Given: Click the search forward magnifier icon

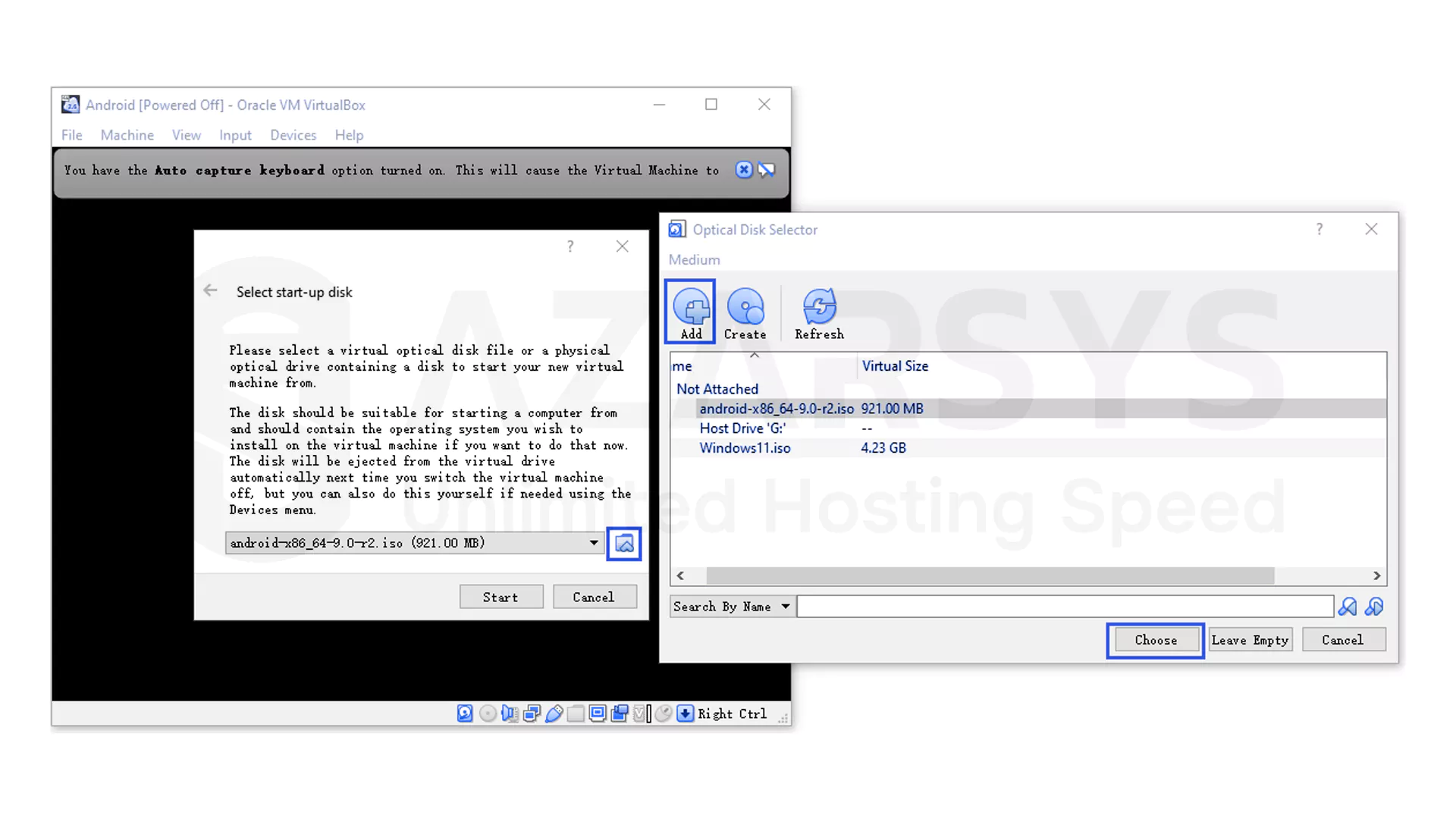Looking at the screenshot, I should coord(1374,607).
